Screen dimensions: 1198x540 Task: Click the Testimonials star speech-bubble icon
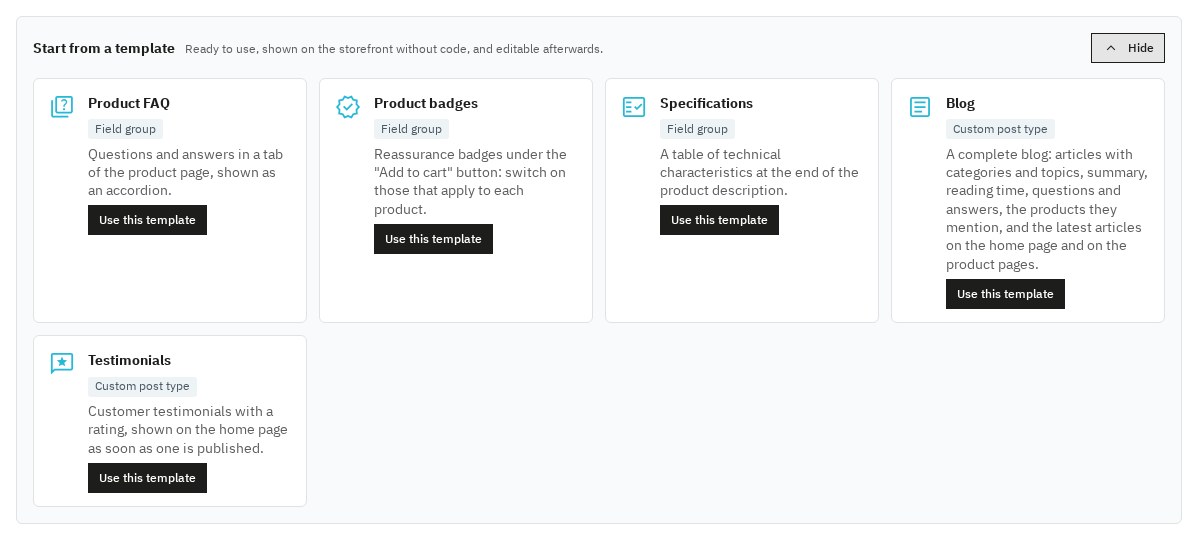pyautogui.click(x=62, y=364)
